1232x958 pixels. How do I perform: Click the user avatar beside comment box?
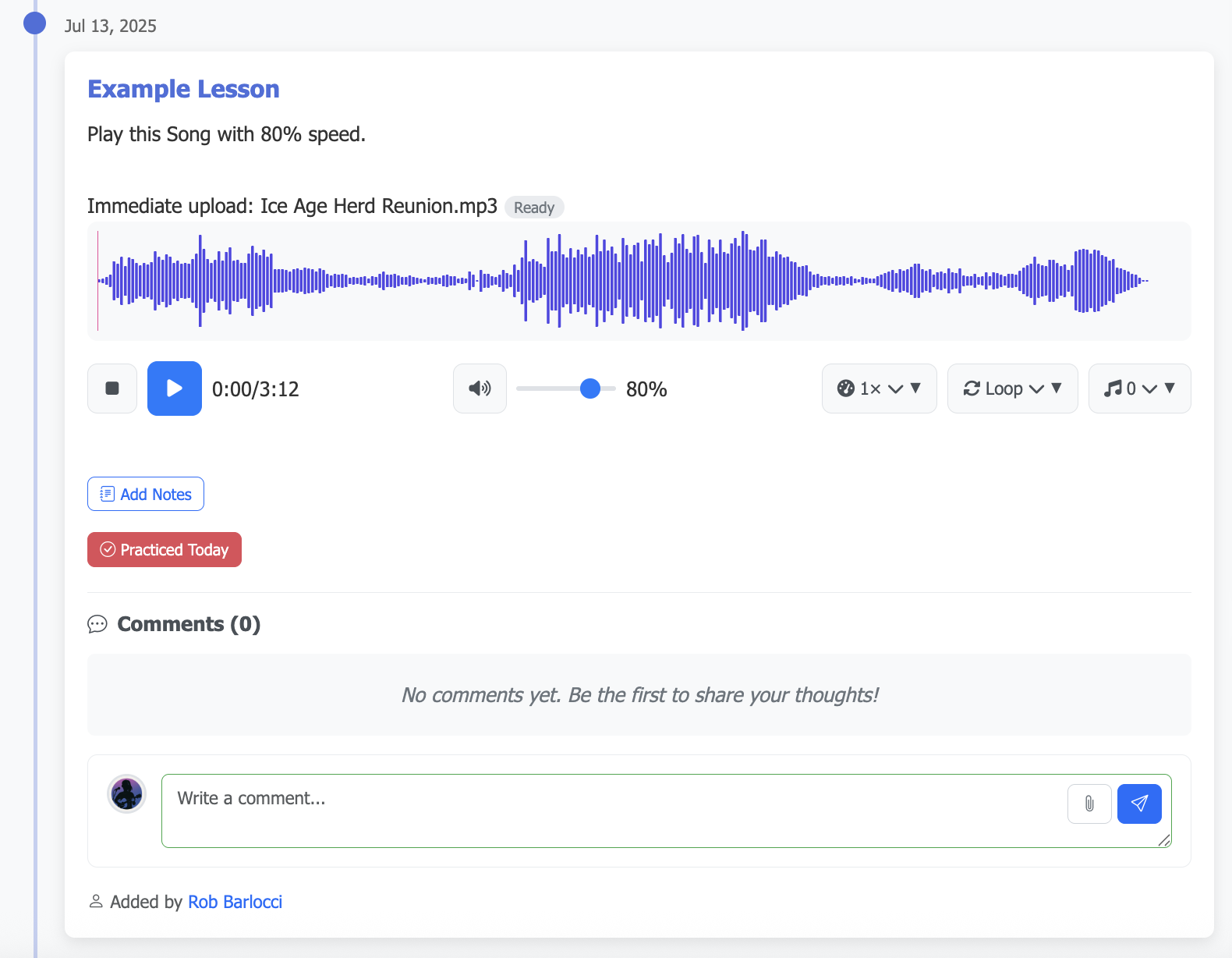pos(126,794)
